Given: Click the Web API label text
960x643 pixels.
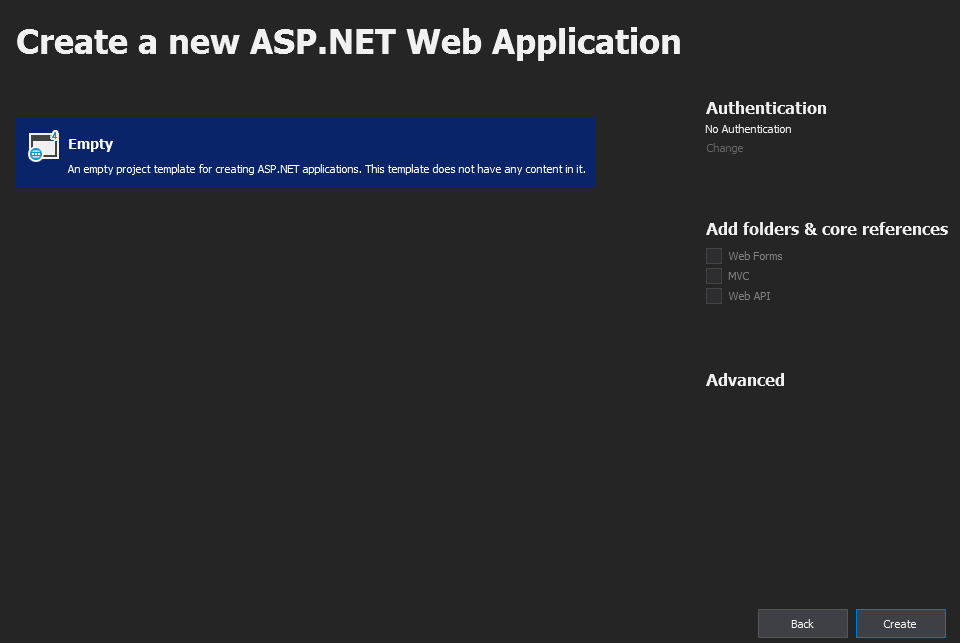Looking at the screenshot, I should 749,296.
